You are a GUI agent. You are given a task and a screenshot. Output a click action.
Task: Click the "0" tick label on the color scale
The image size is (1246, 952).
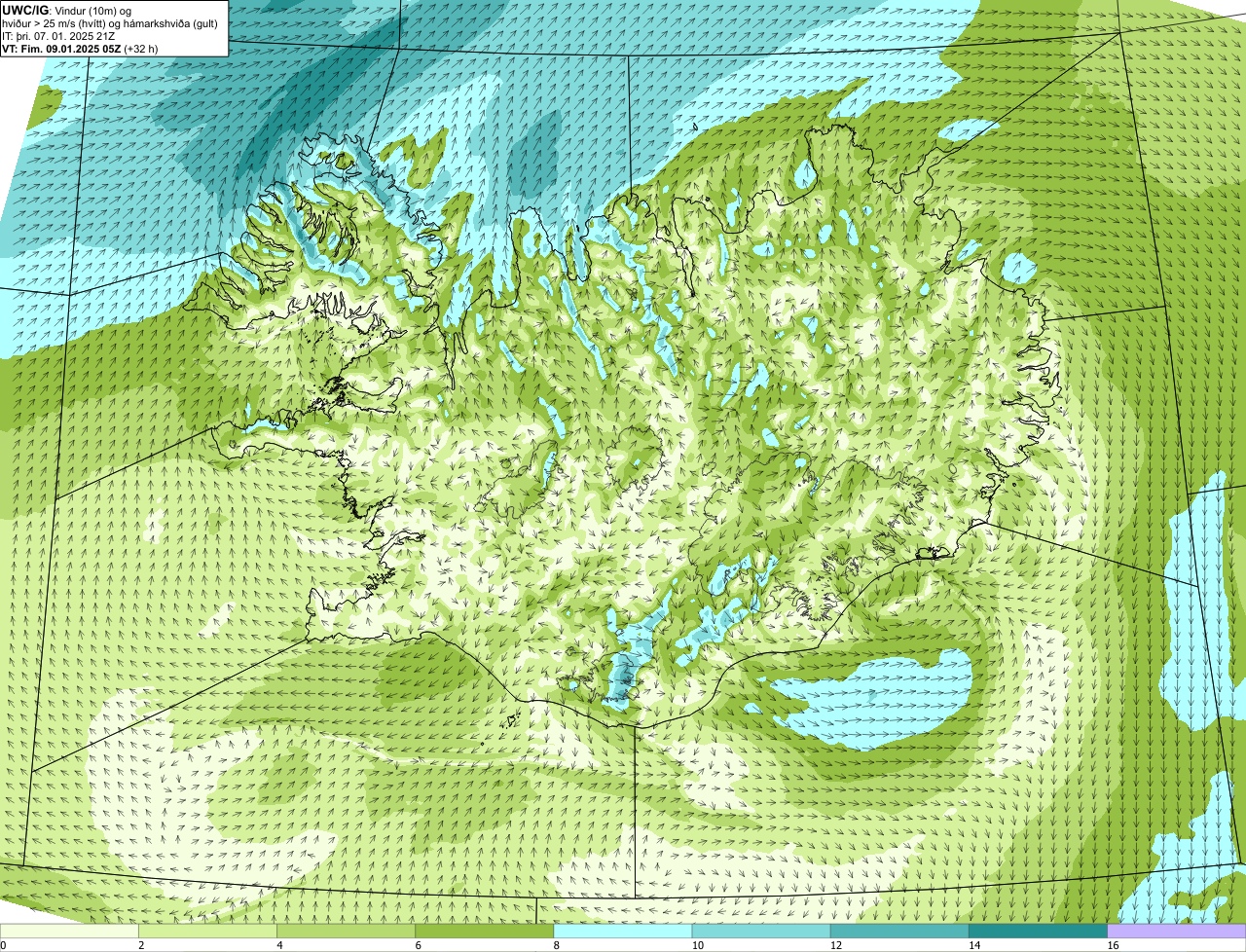(3, 945)
